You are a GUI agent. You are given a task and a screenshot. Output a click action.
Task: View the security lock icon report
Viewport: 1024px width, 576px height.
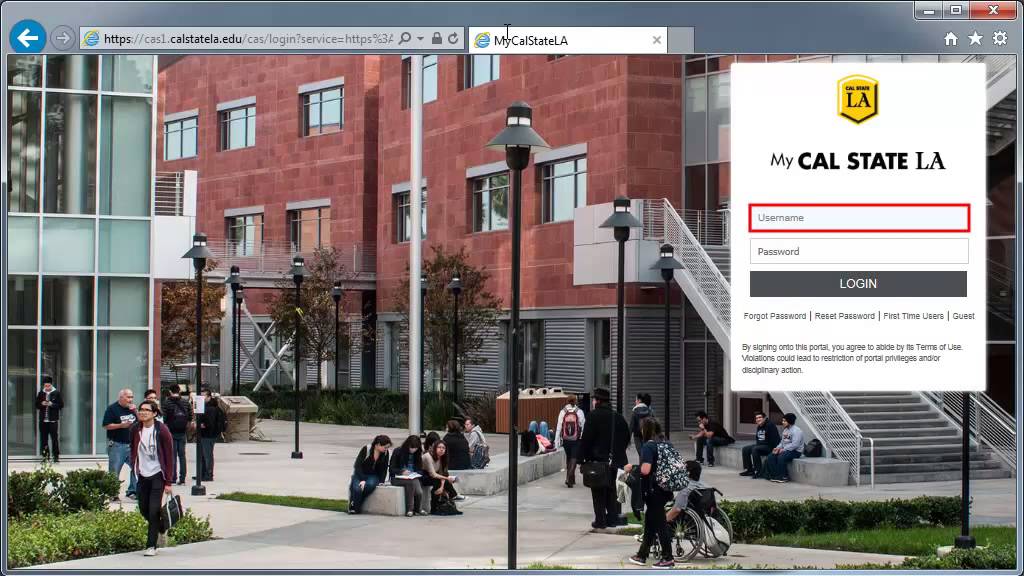[x=437, y=39]
